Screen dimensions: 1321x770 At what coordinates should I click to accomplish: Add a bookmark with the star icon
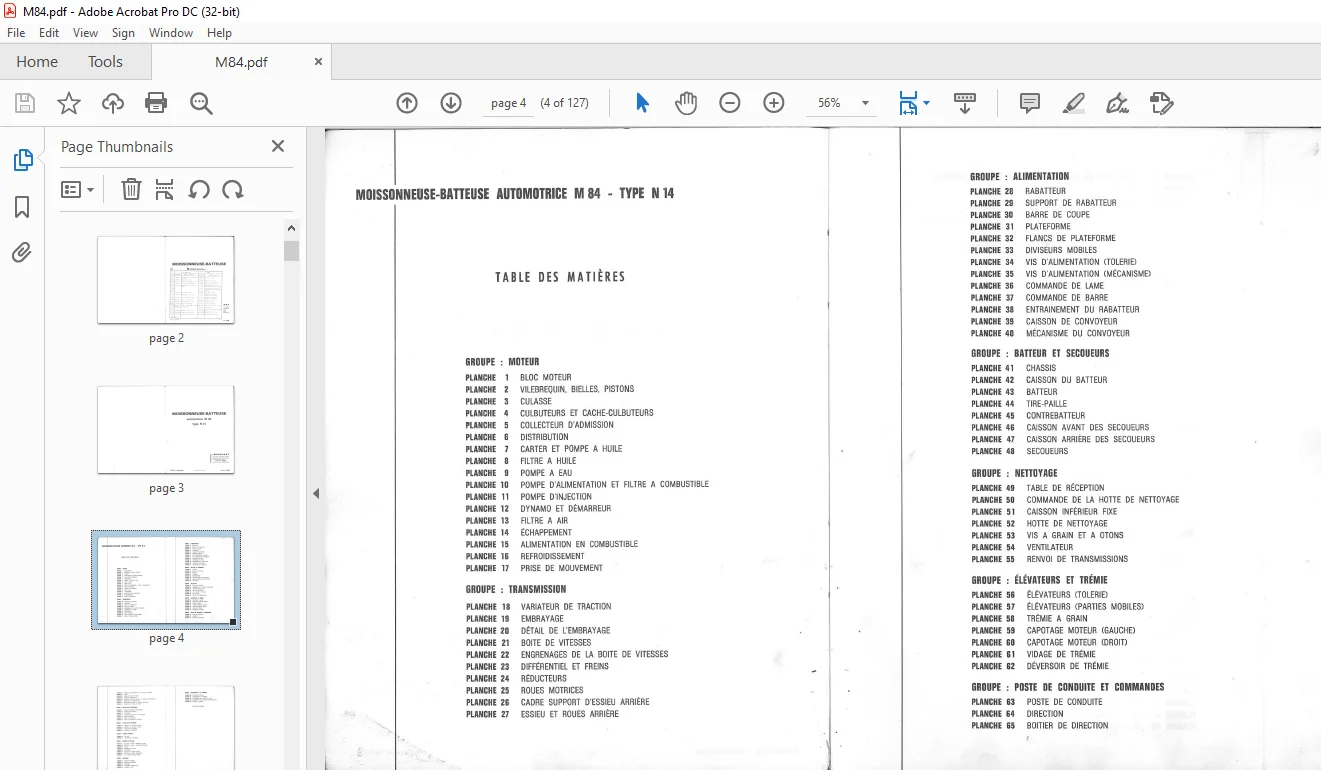68,103
